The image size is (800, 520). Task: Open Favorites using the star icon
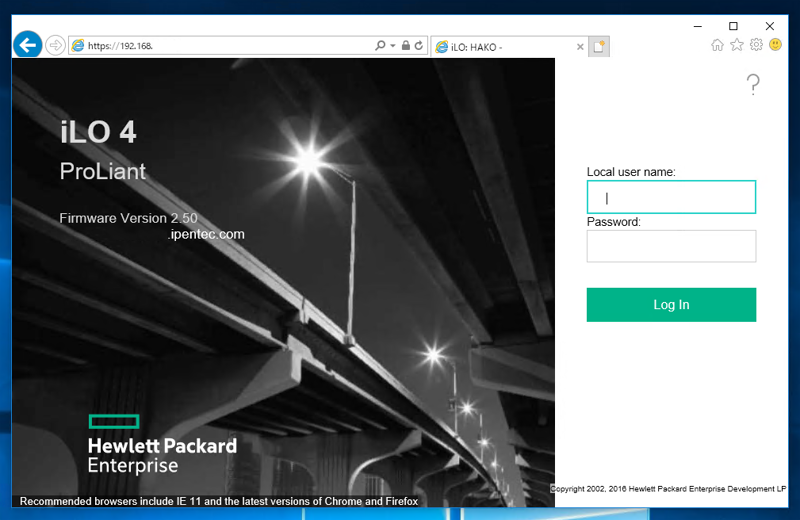pos(737,45)
